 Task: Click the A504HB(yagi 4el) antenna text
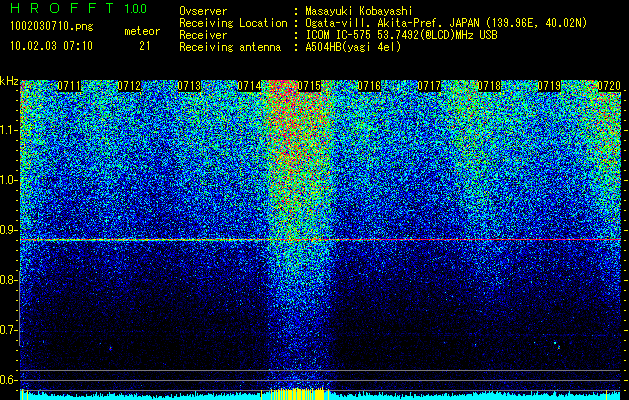(x=353, y=47)
